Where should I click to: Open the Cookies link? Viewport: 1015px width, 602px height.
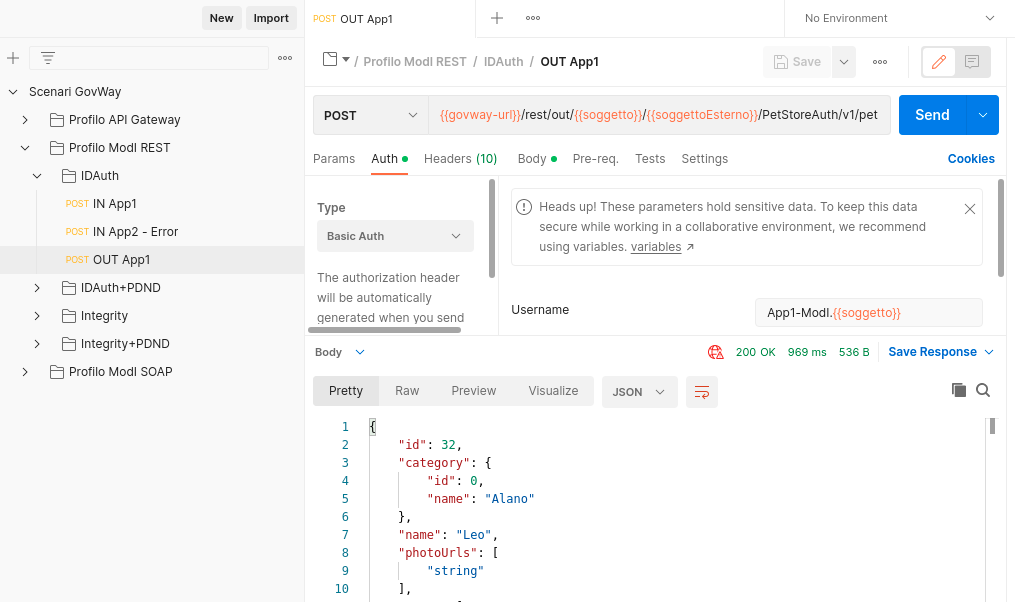[x=971, y=159]
